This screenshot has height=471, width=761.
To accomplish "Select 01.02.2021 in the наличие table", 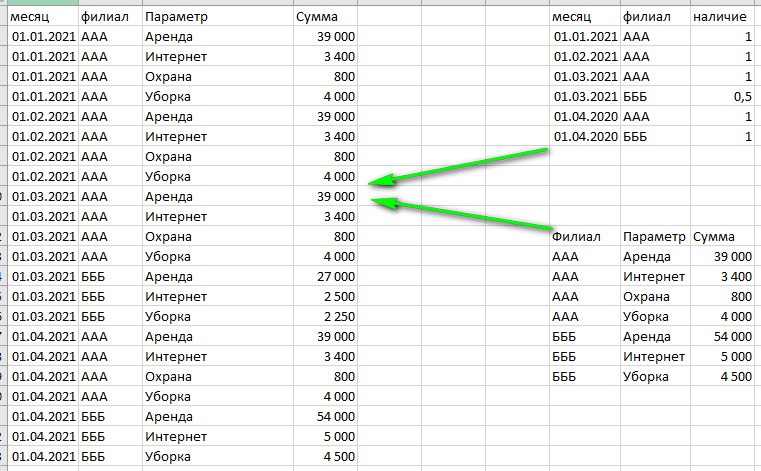I will tap(585, 57).
